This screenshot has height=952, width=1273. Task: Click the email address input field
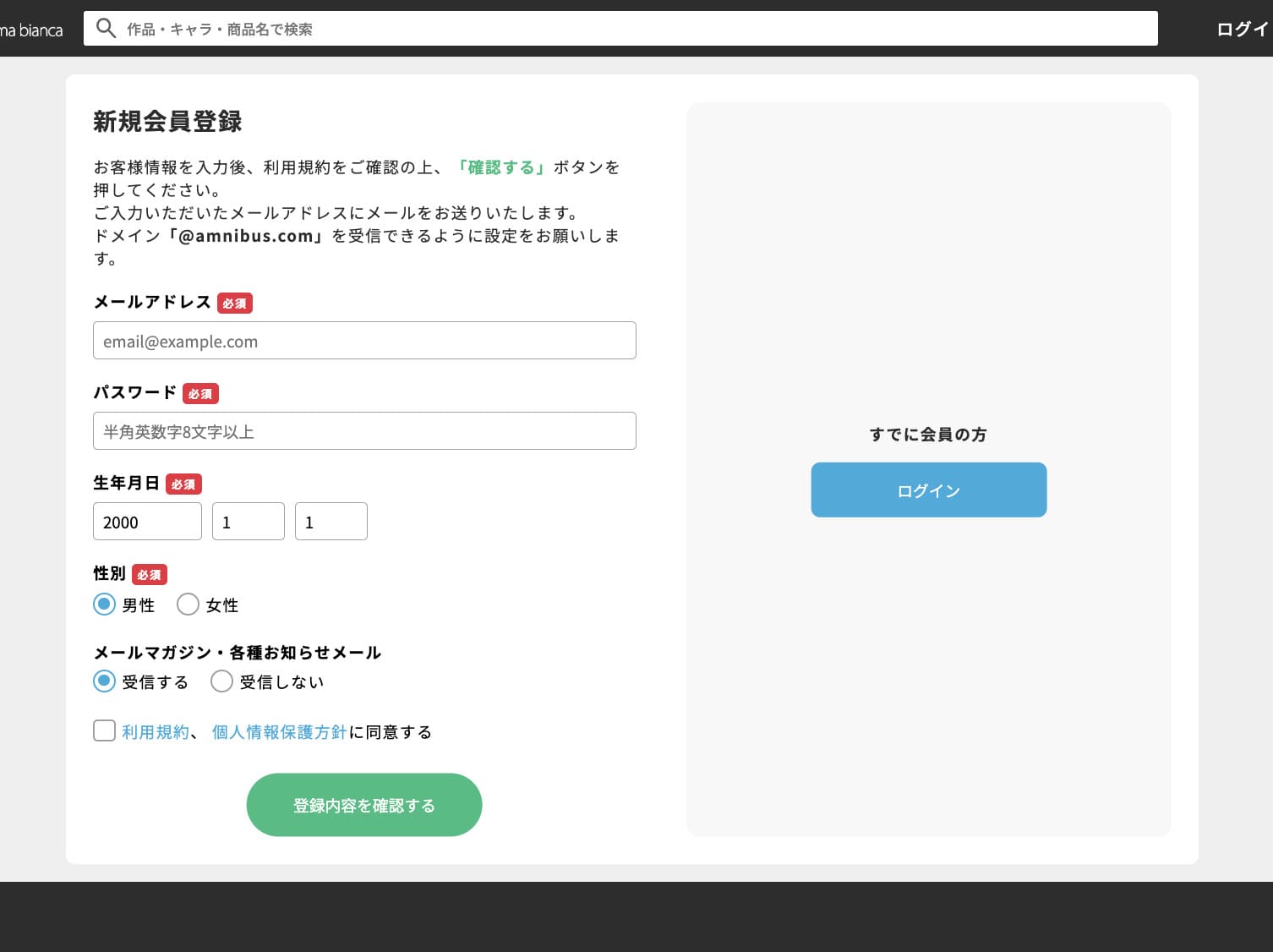[x=363, y=340]
